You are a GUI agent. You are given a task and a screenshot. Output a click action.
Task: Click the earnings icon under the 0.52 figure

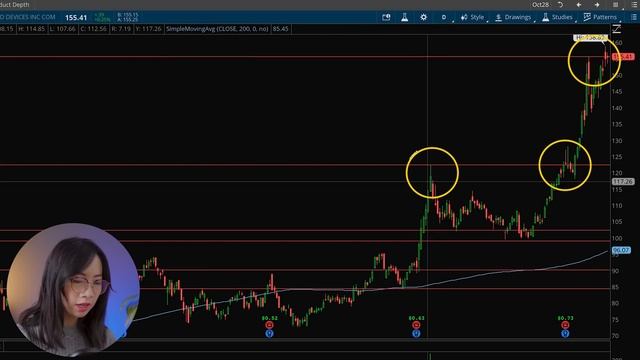point(269,325)
